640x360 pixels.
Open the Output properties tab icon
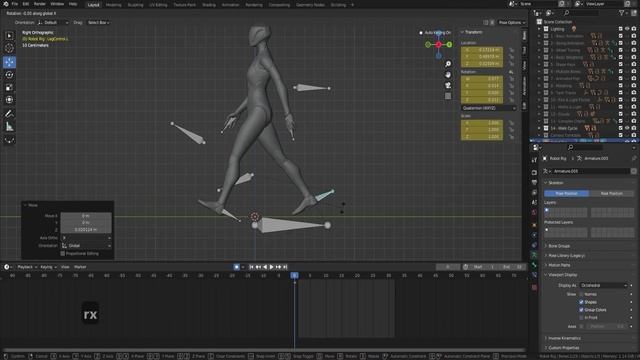click(x=534, y=182)
